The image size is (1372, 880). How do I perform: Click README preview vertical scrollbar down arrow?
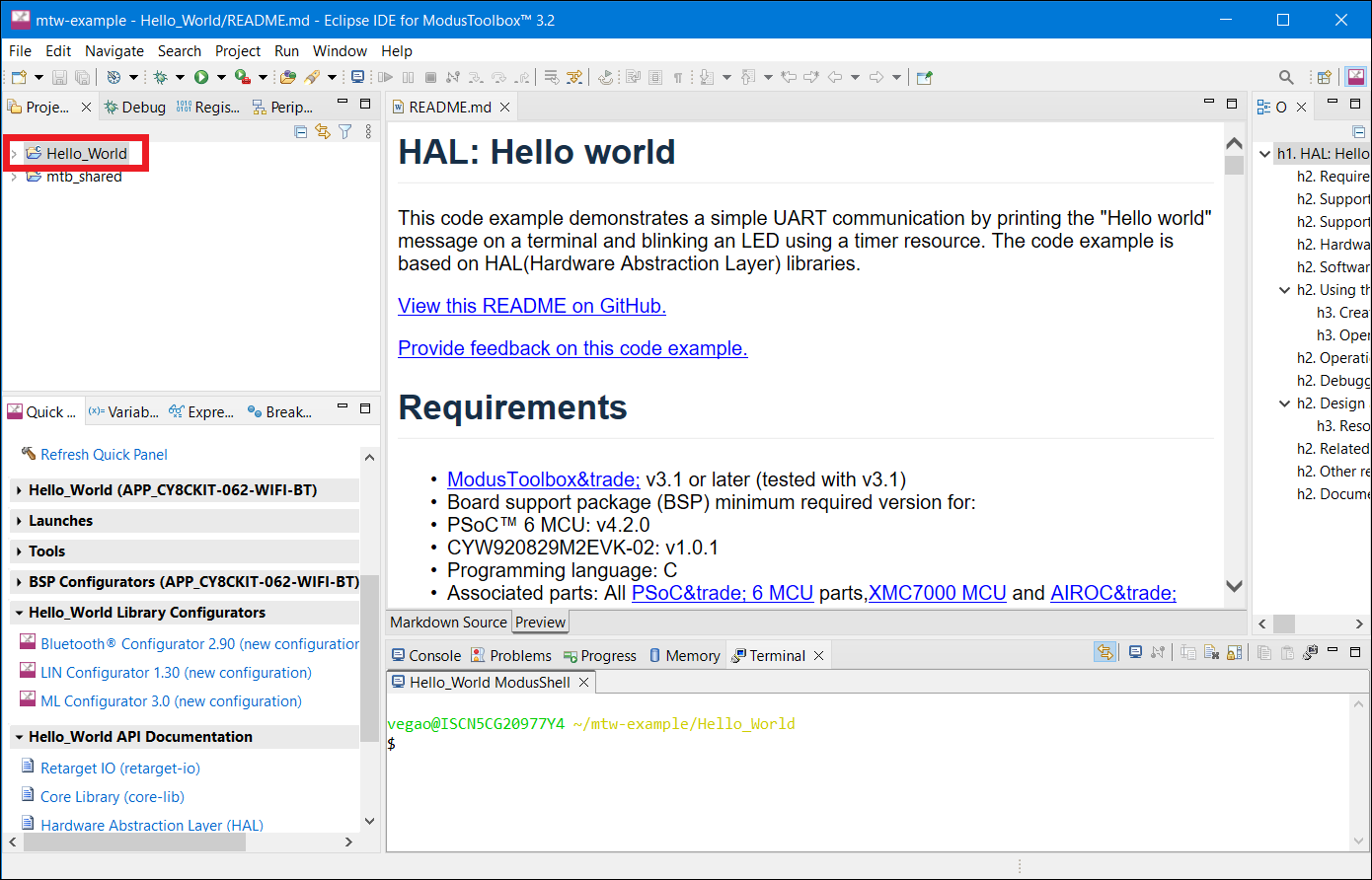[x=1234, y=586]
